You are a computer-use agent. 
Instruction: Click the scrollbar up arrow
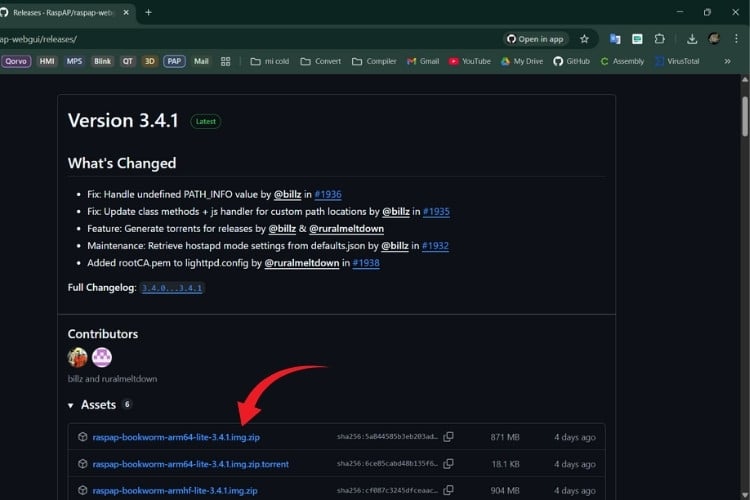745,80
